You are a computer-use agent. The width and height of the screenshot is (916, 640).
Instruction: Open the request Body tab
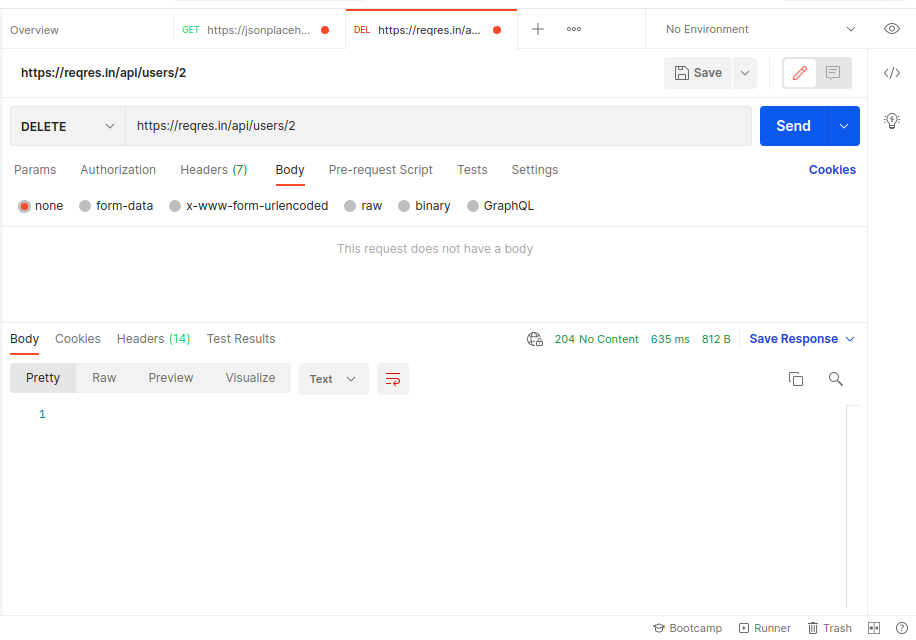290,170
